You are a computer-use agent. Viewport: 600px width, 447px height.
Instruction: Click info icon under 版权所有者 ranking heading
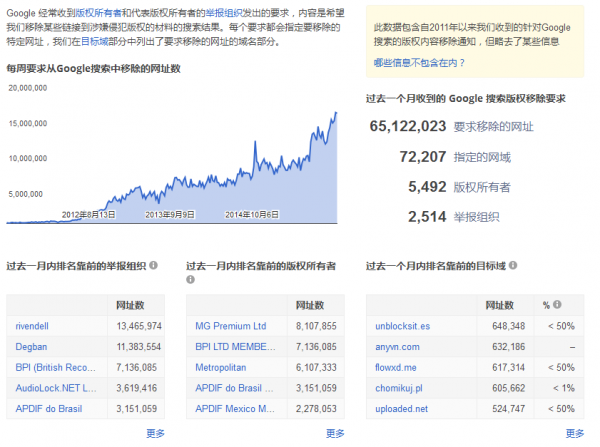[x=190, y=279]
